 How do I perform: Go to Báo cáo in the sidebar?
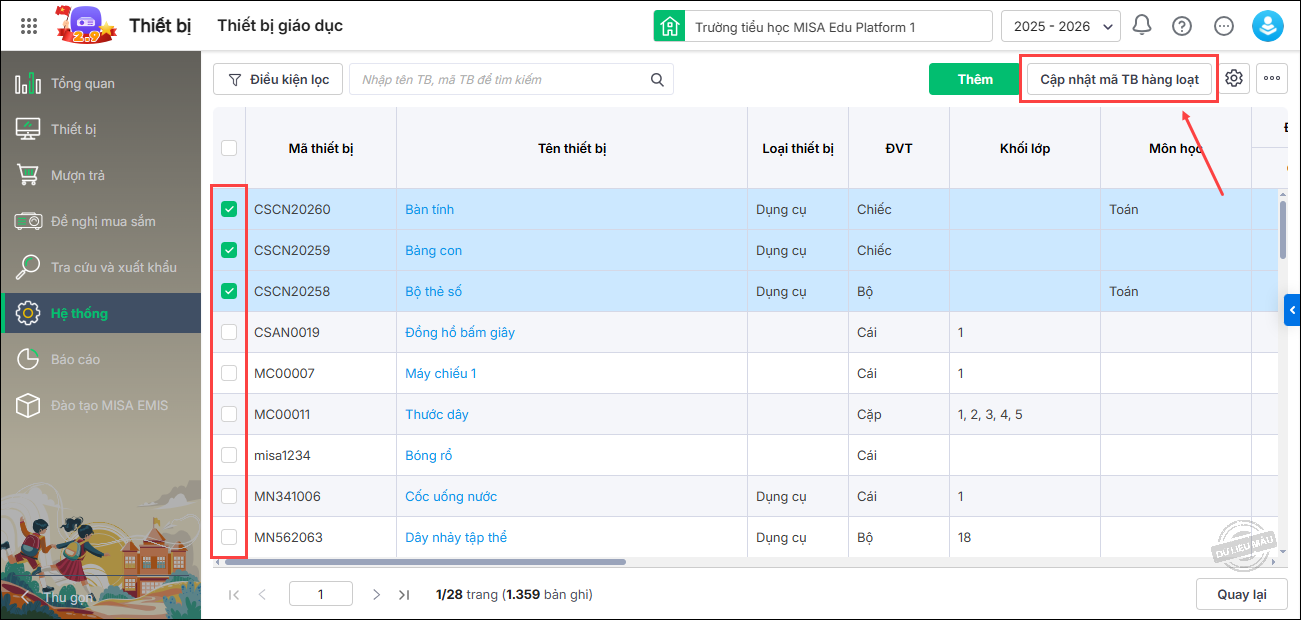click(x=75, y=359)
